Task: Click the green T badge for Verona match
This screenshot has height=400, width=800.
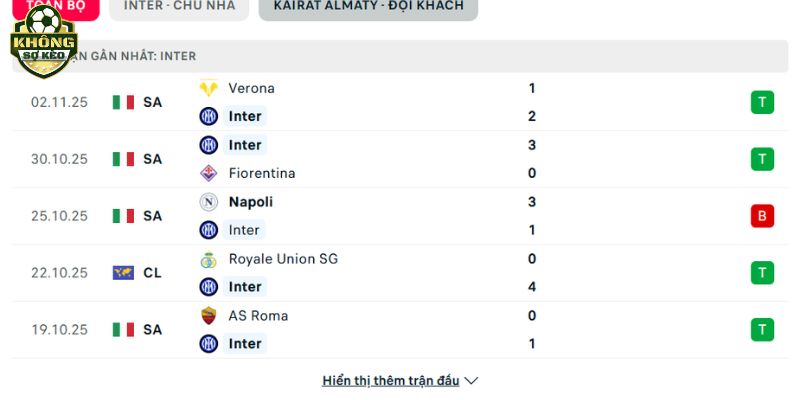Action: 762,102
